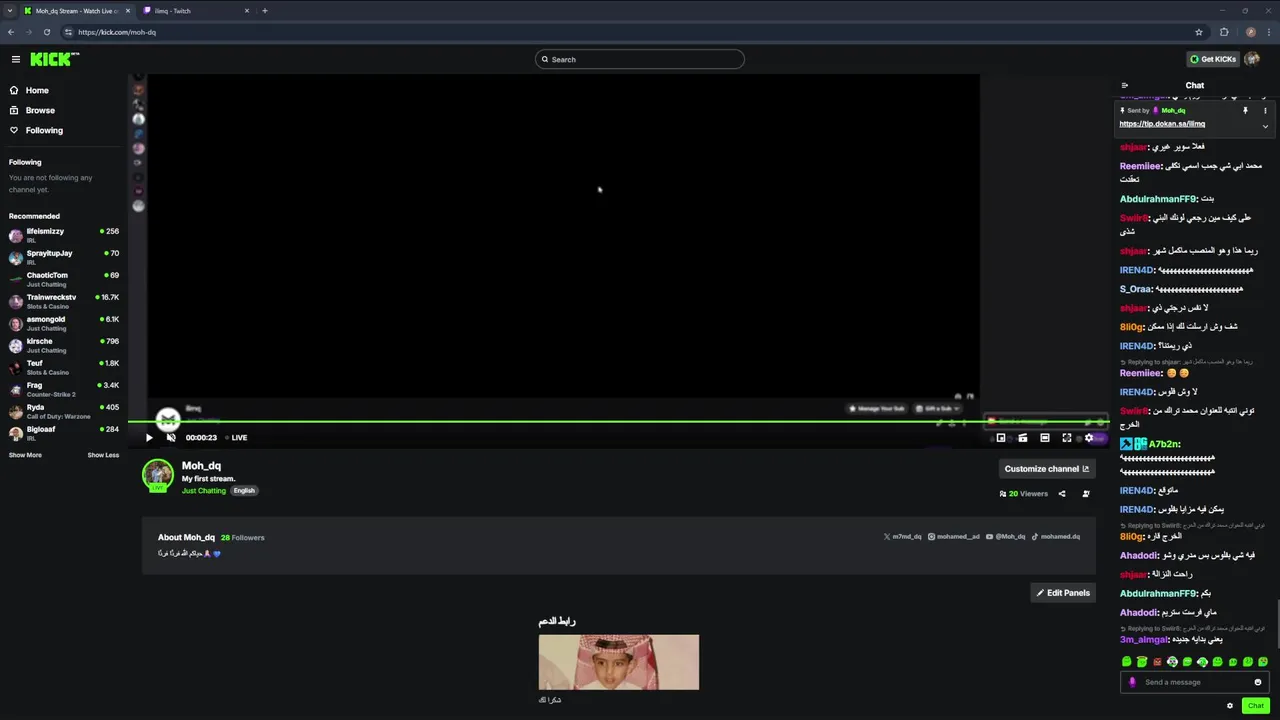Click Customize channel button
The image size is (1280, 720).
(x=1046, y=468)
